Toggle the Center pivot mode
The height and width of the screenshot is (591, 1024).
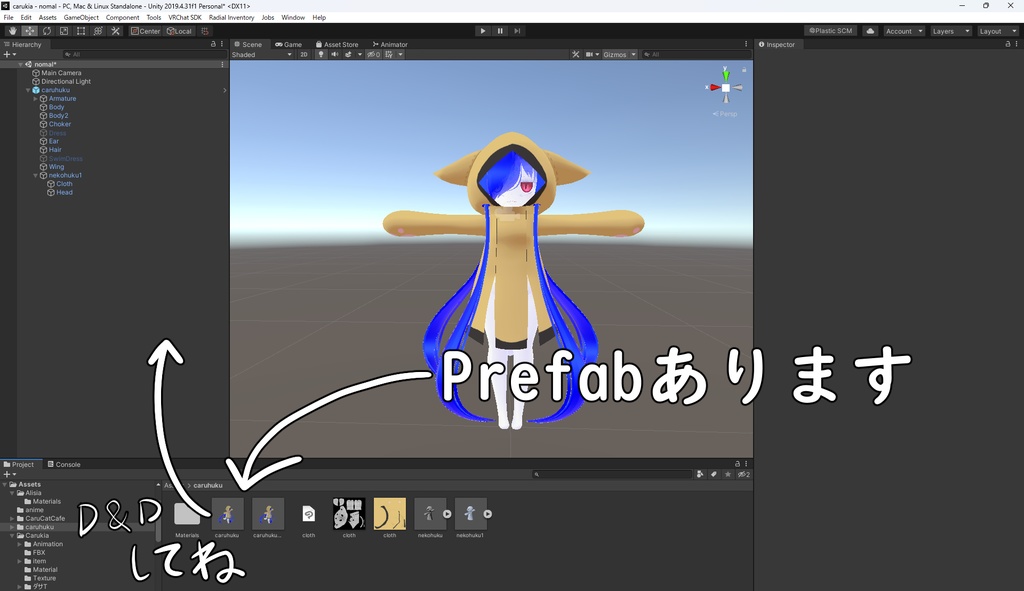point(146,31)
